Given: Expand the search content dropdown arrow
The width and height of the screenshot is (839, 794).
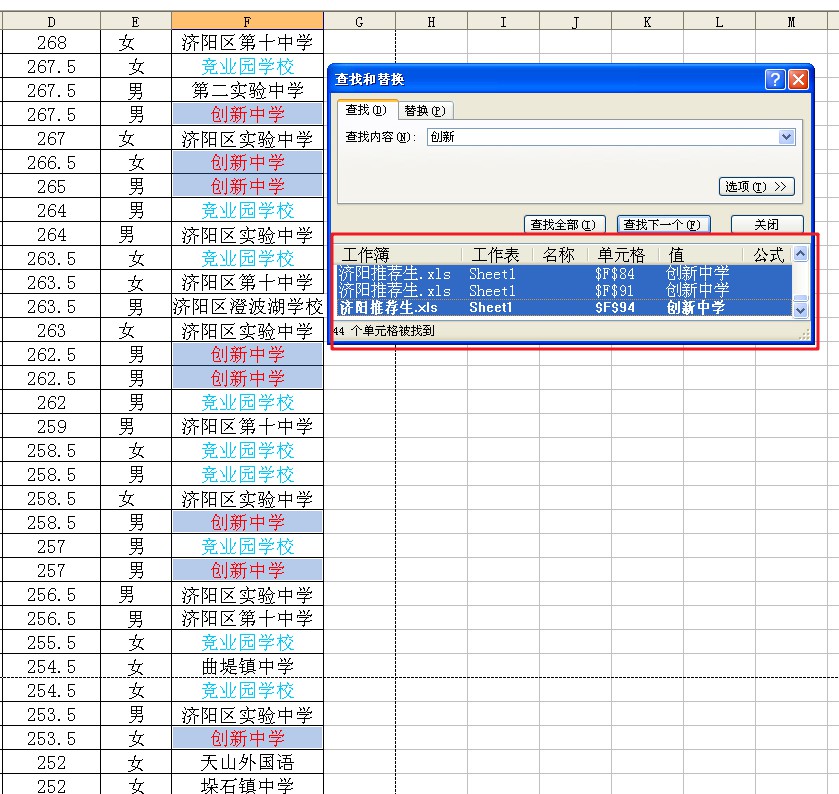Looking at the screenshot, I should [786, 137].
